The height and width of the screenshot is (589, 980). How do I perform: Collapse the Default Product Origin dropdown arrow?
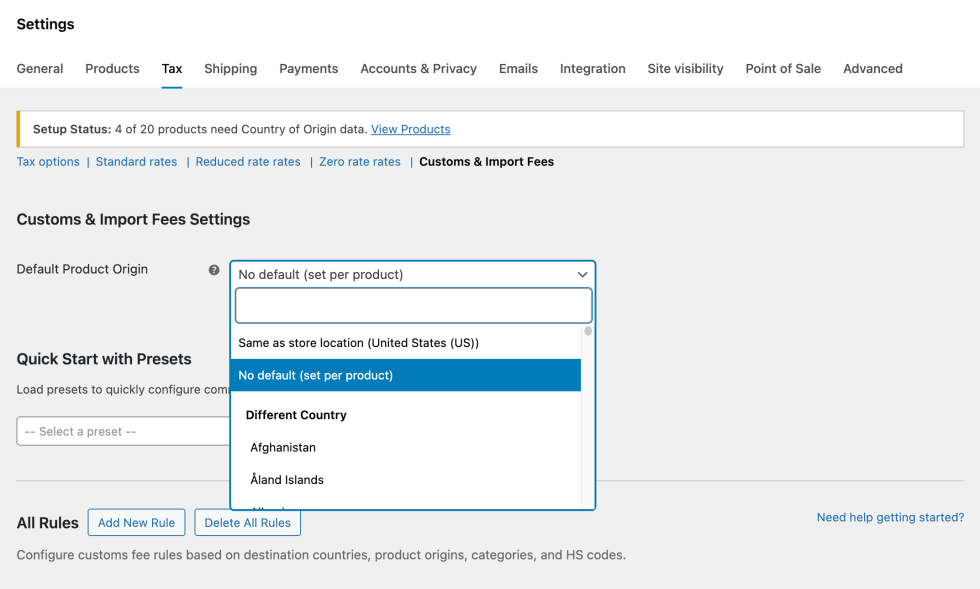(x=582, y=274)
